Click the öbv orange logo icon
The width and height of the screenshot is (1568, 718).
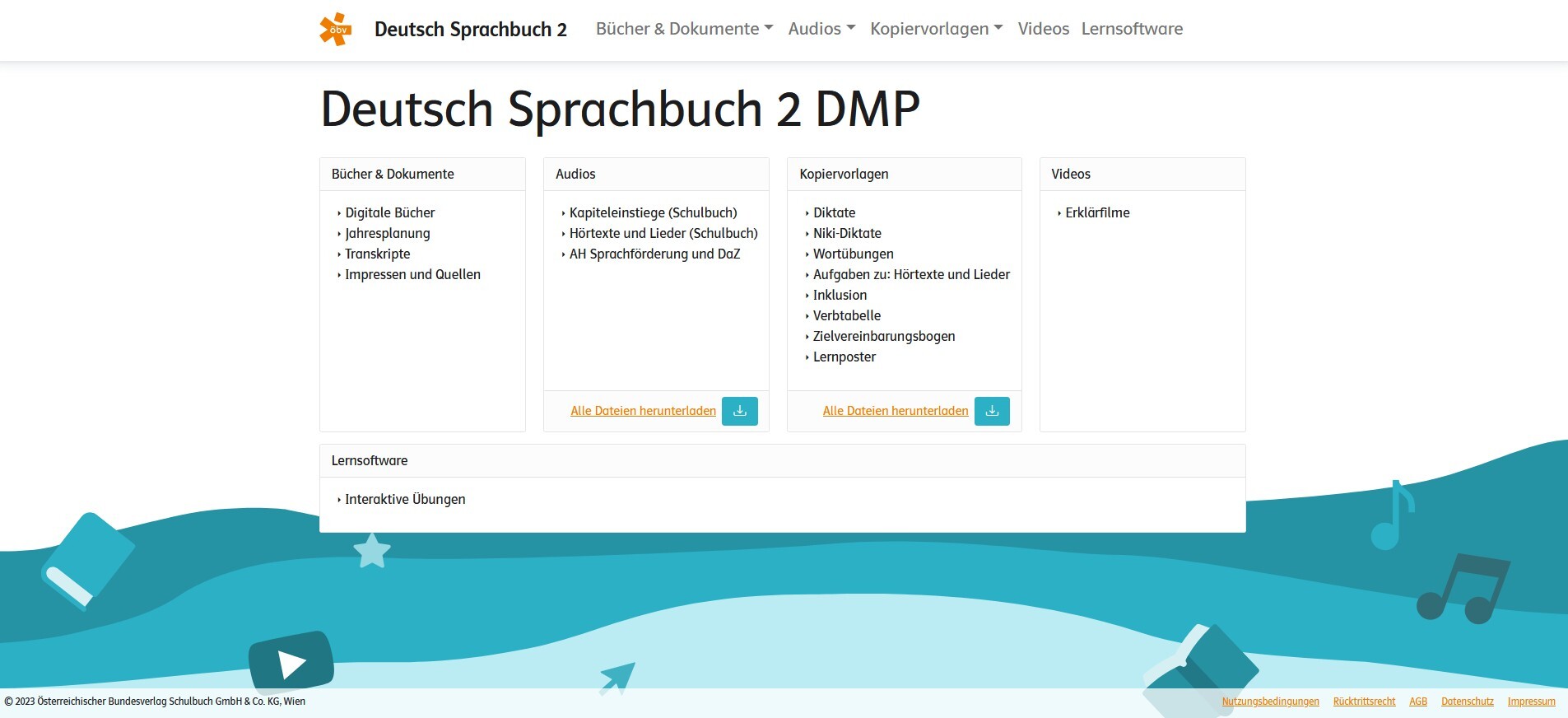[336, 30]
